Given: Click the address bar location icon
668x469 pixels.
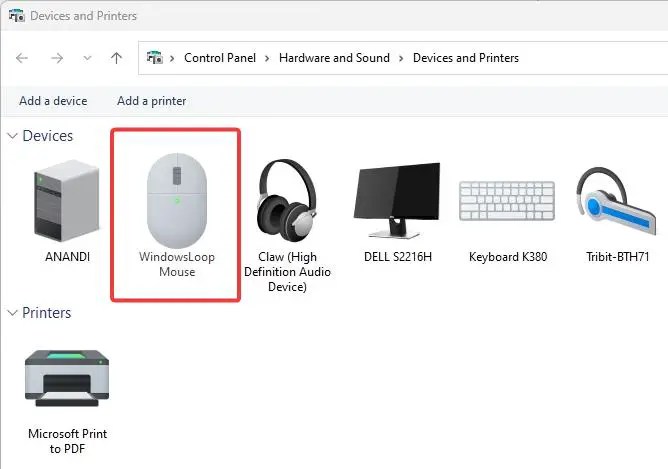Looking at the screenshot, I should (154, 58).
